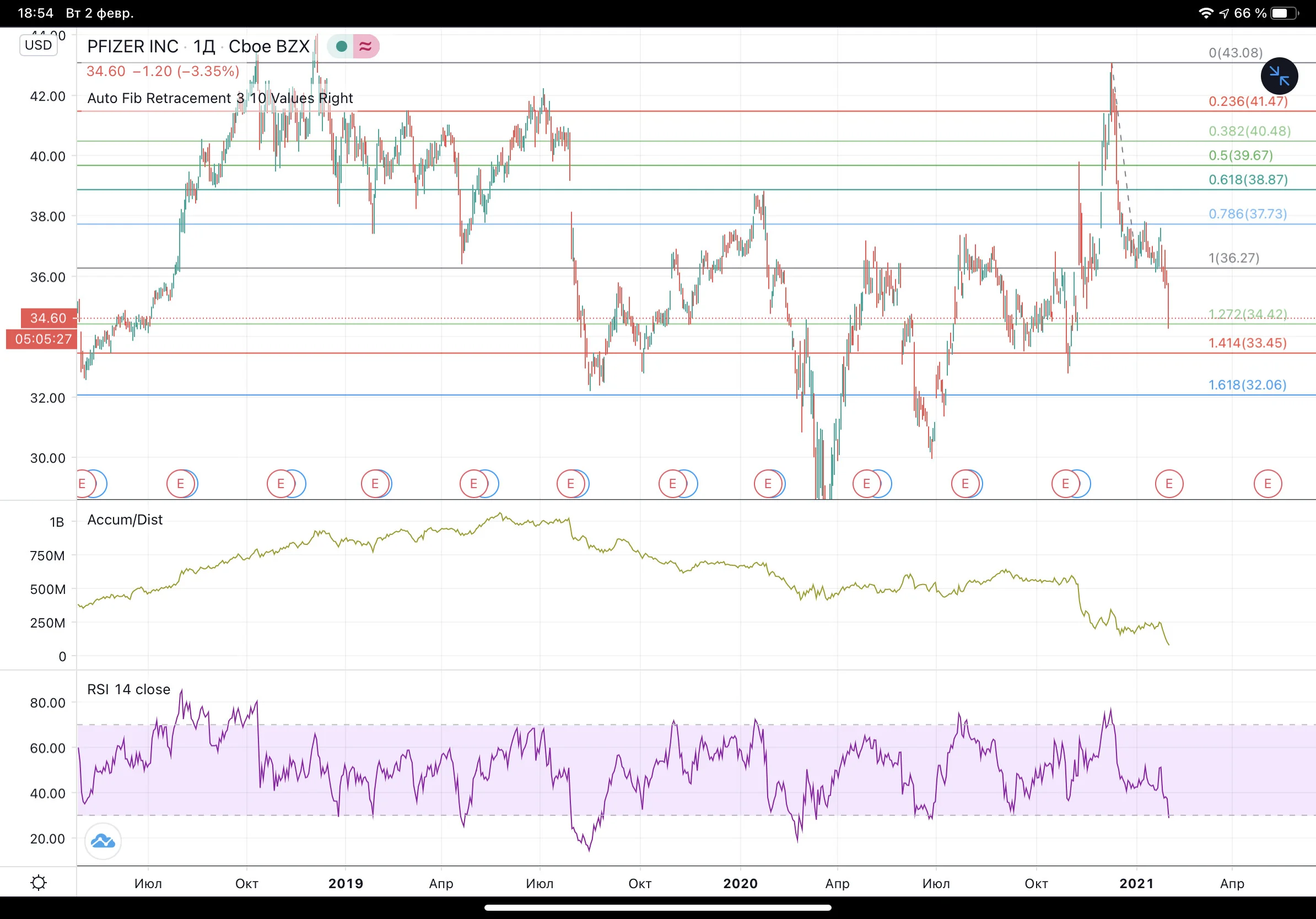Tap the 30.00 price scale label
This screenshot has width=1316, height=919.
tap(47, 458)
